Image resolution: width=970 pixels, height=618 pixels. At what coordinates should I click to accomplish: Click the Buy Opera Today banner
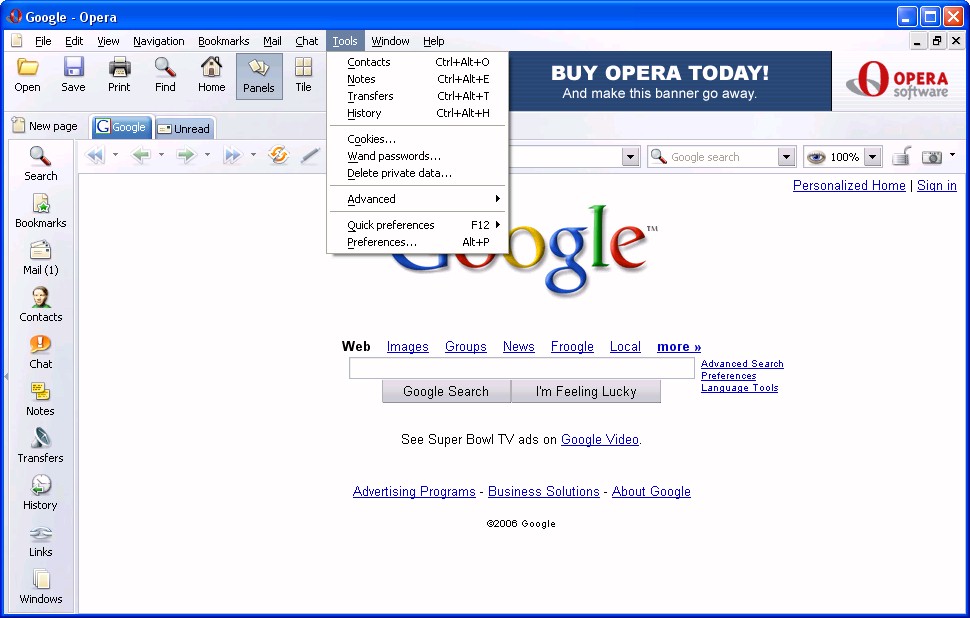coord(670,81)
